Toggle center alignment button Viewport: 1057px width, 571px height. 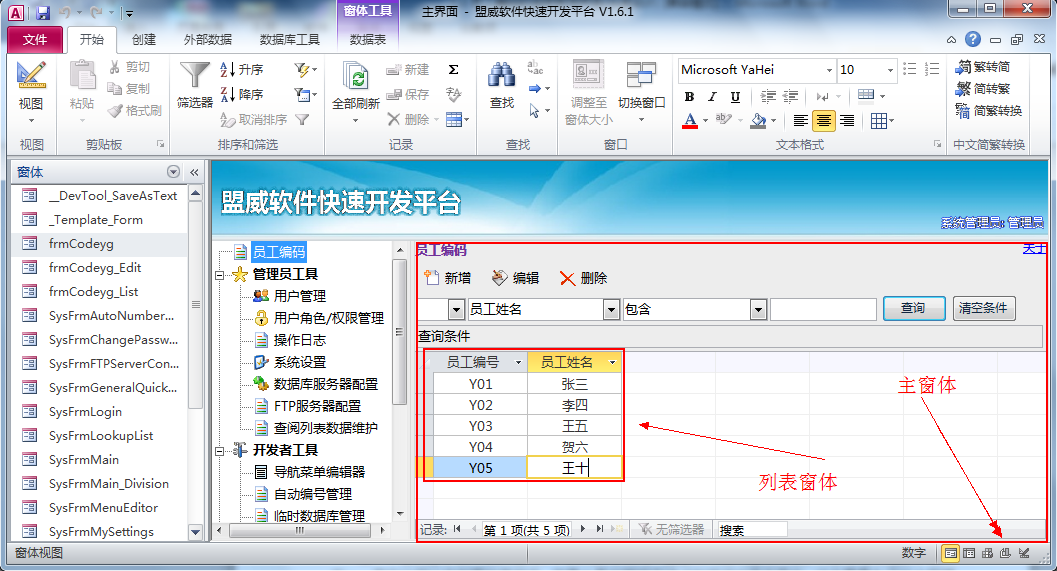coord(824,121)
